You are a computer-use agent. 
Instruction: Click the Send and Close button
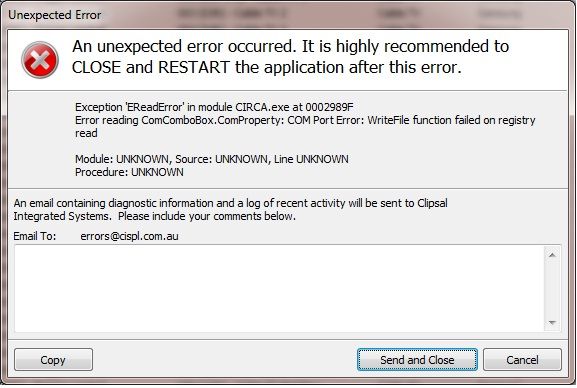click(x=417, y=360)
